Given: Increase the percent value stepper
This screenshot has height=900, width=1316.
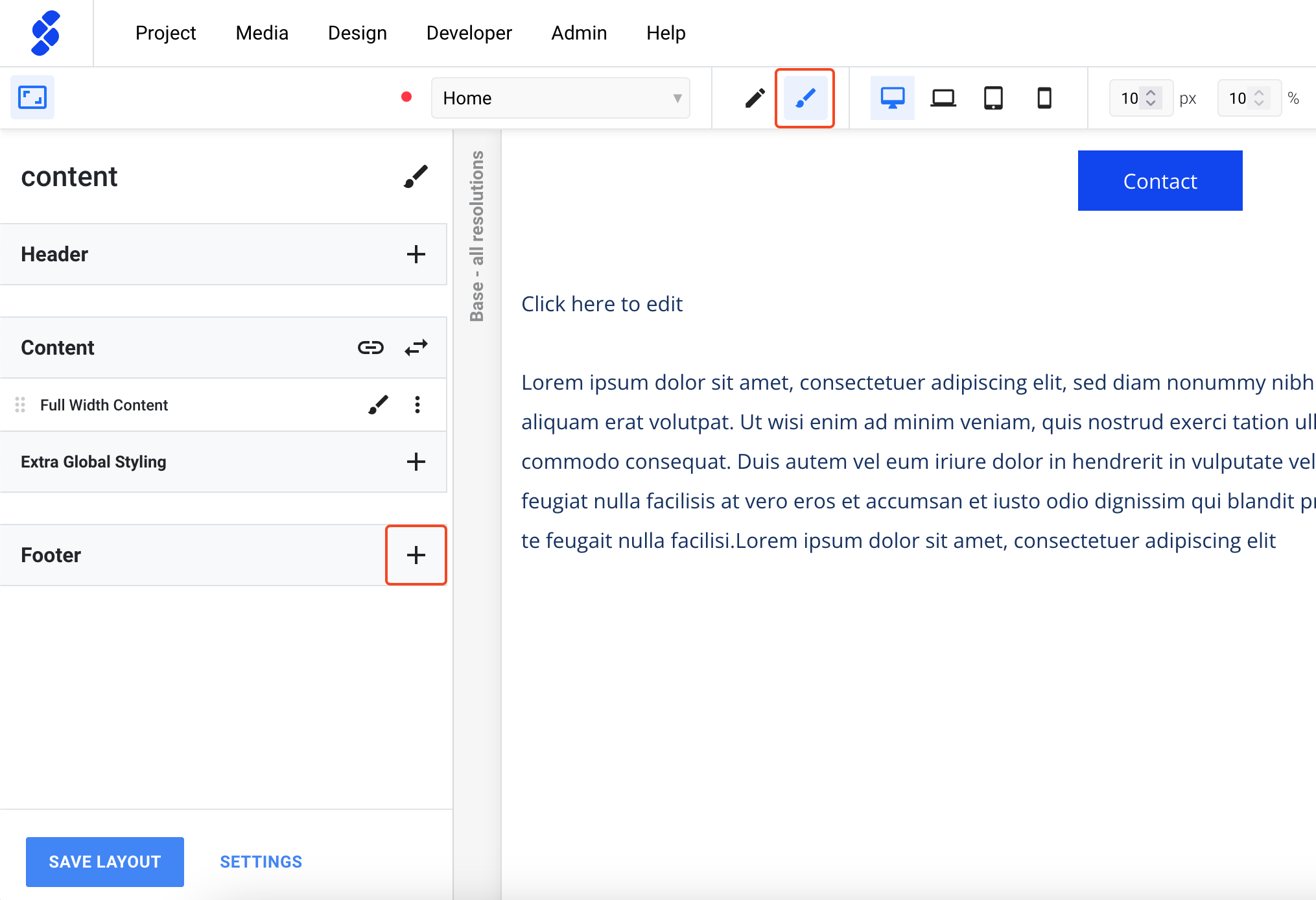Looking at the screenshot, I should 1259,93.
